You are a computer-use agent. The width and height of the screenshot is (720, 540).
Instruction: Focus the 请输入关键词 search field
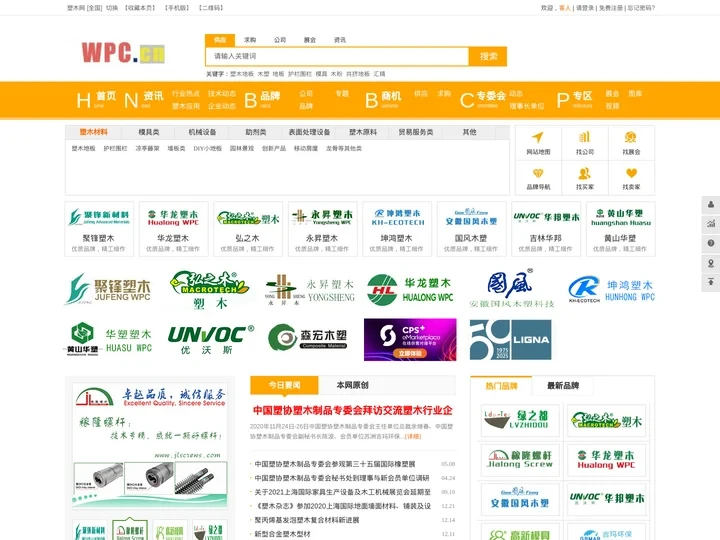pos(337,56)
